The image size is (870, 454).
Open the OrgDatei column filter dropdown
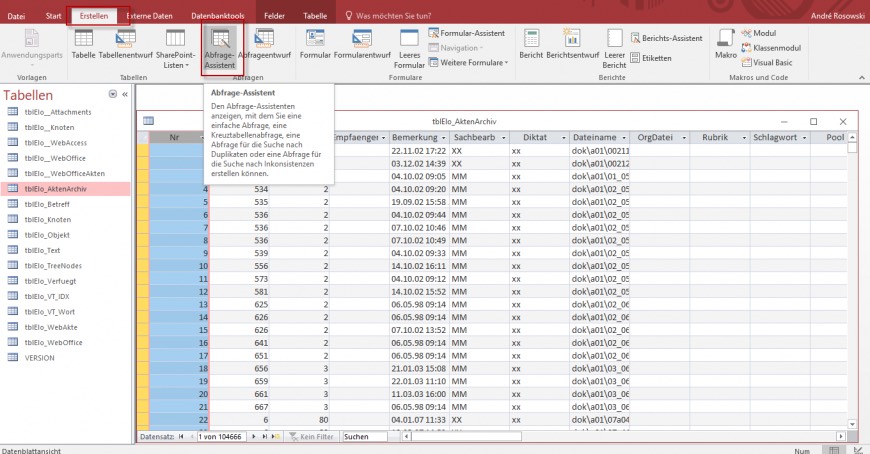684,138
